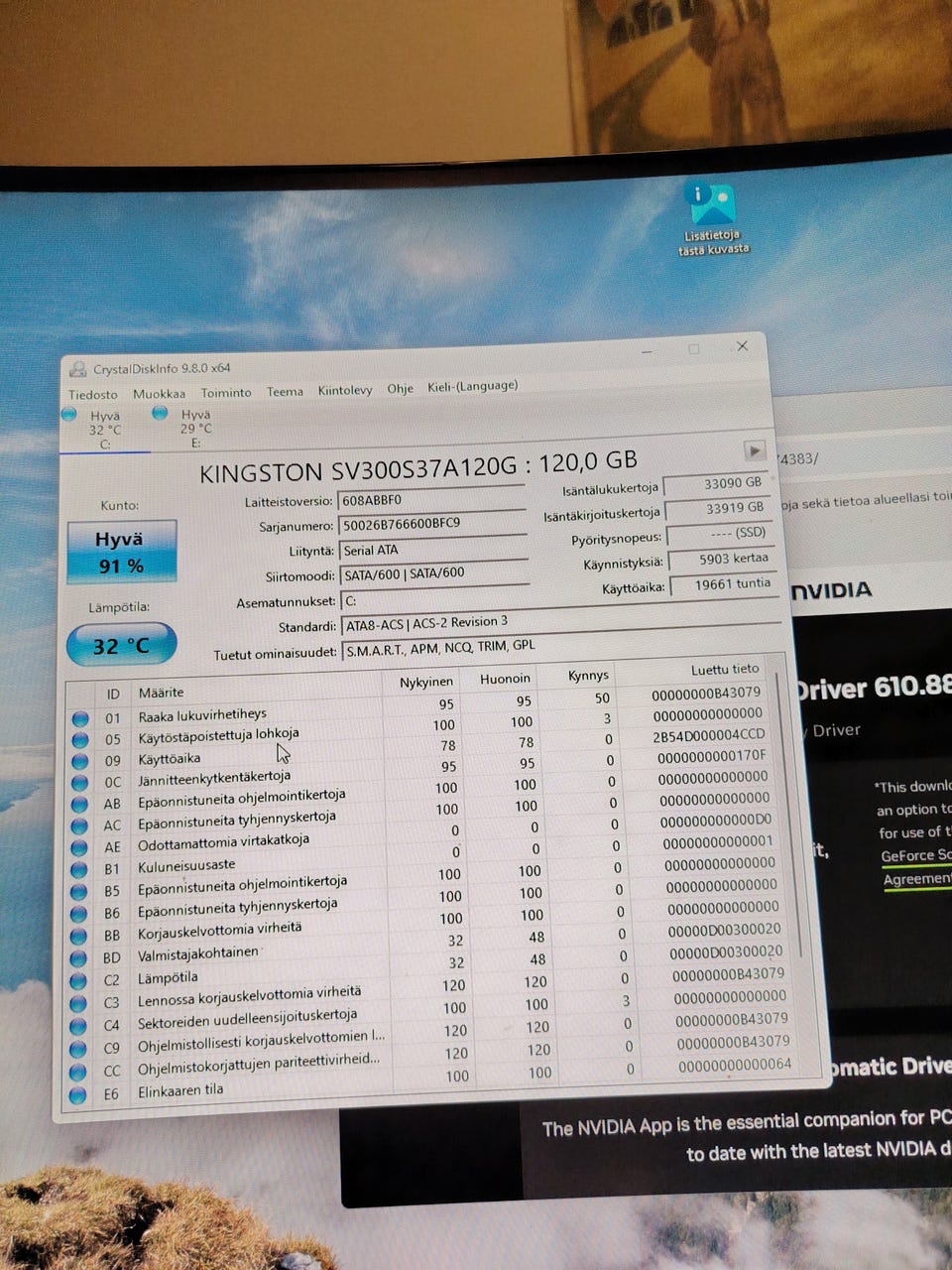This screenshot has width=952, height=1270.
Task: Click the Hyvä 91 % health status button
Action: [x=121, y=552]
